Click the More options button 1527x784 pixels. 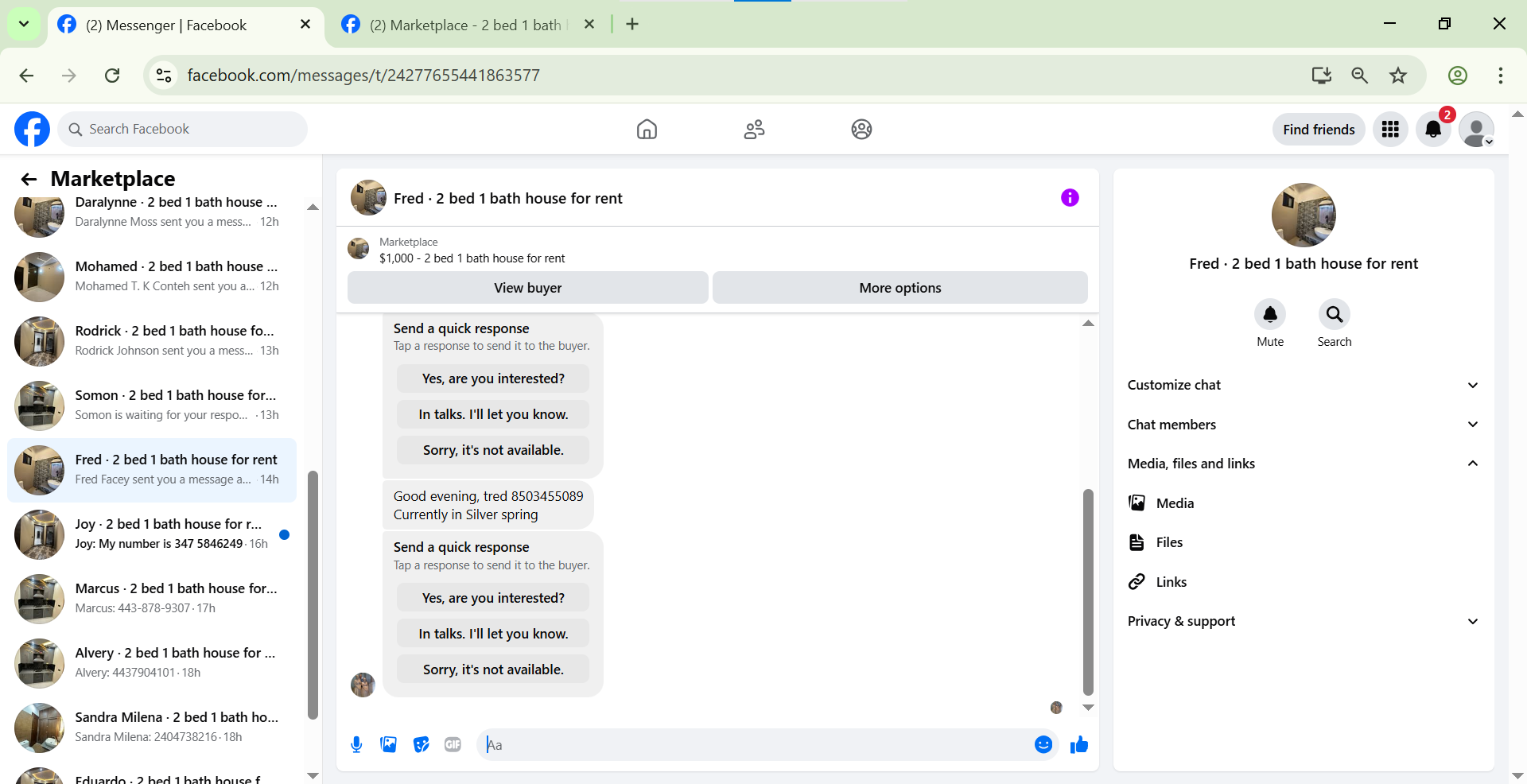pyautogui.click(x=900, y=288)
